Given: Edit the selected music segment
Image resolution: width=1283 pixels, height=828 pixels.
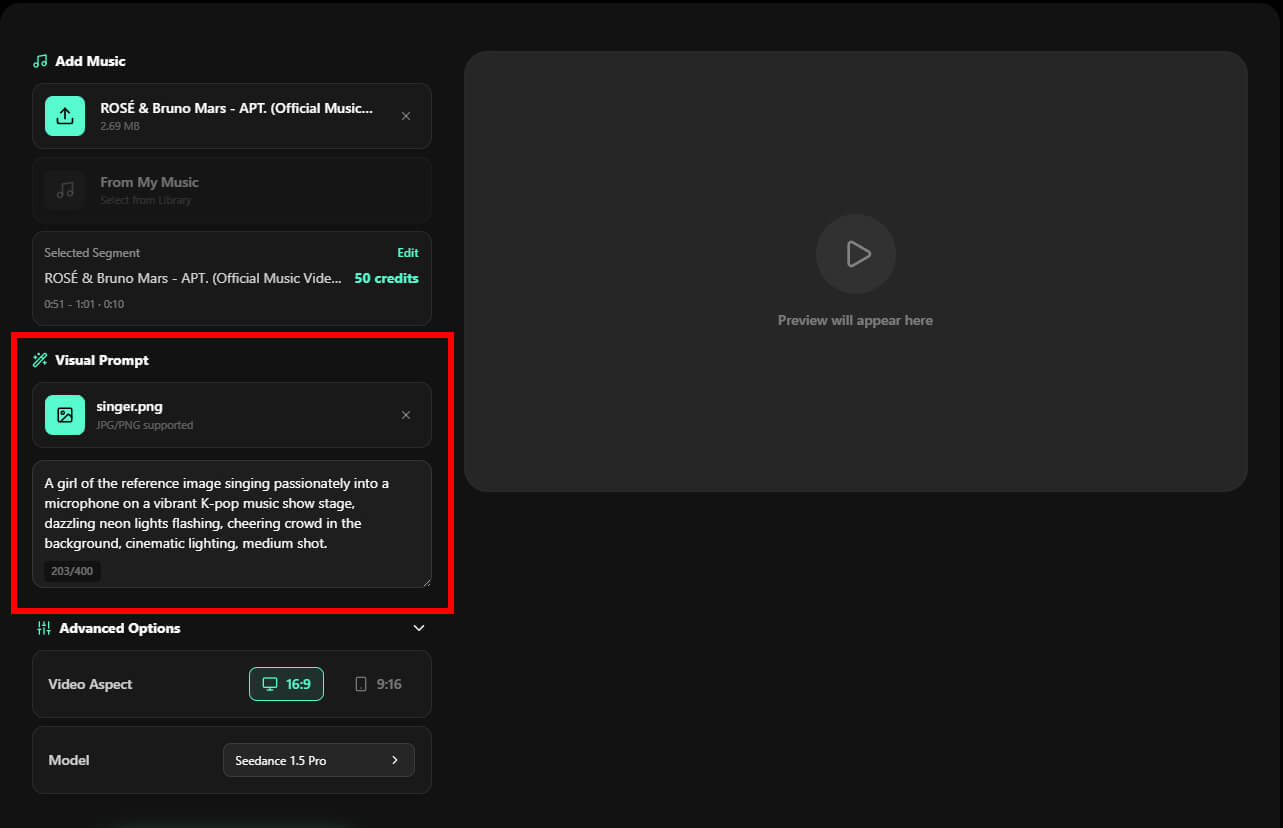Looking at the screenshot, I should pyautogui.click(x=408, y=253).
